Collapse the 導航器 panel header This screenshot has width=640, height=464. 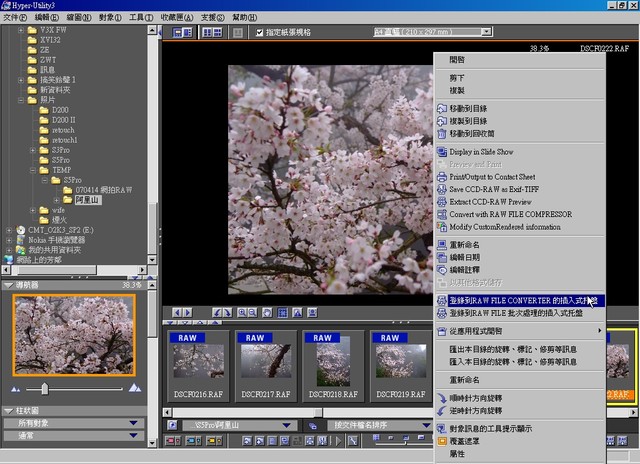coord(8,285)
